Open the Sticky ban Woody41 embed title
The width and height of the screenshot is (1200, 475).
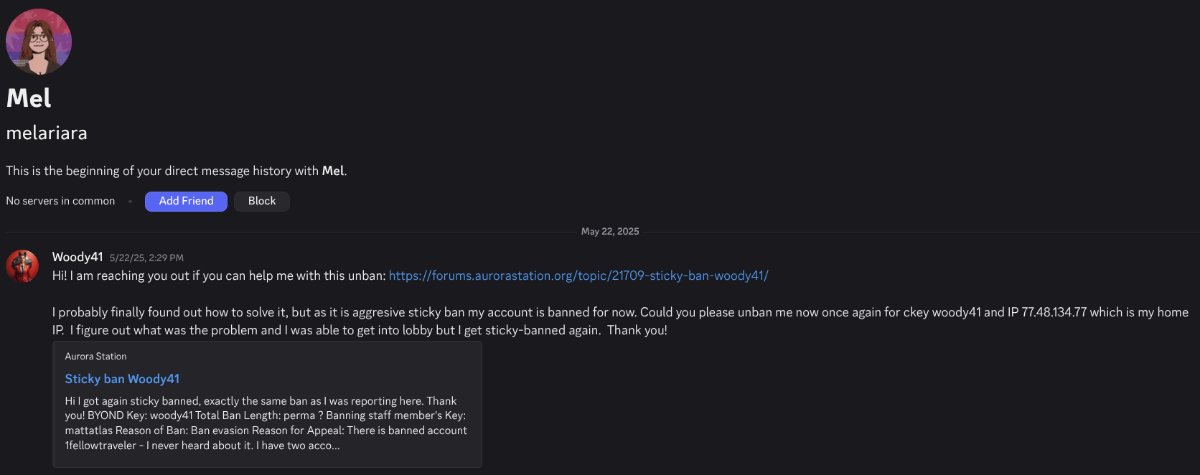point(122,379)
